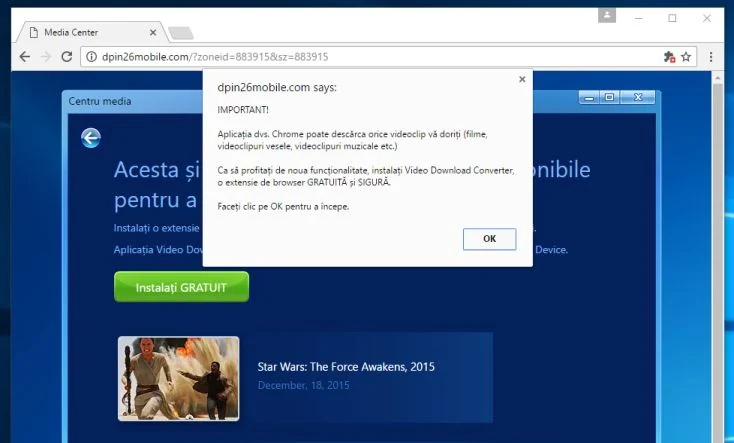Click the page scrollbar up arrow
The height and width of the screenshot is (443, 734).
tap(718, 78)
